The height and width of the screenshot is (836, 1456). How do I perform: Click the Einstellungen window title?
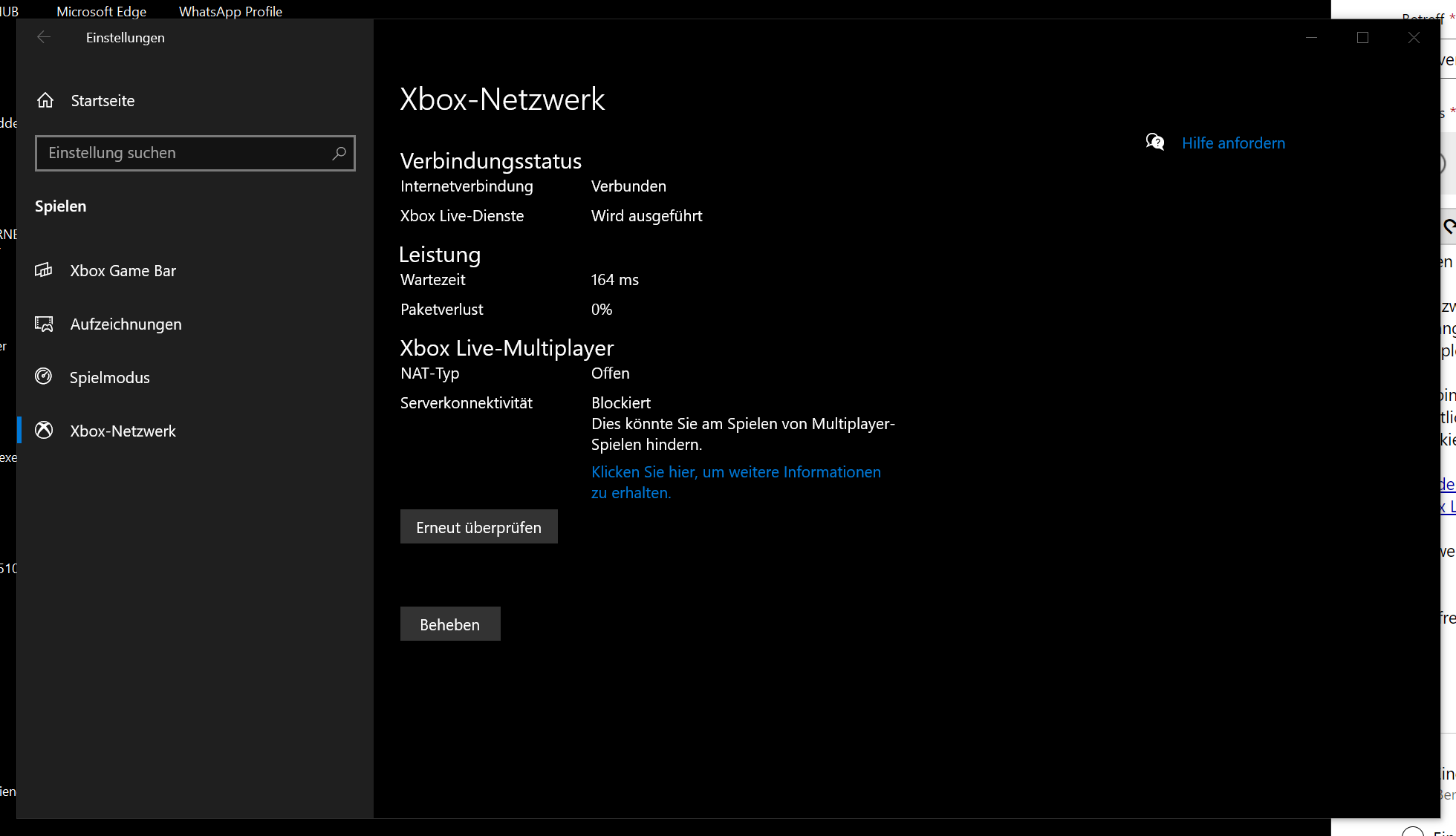126,38
